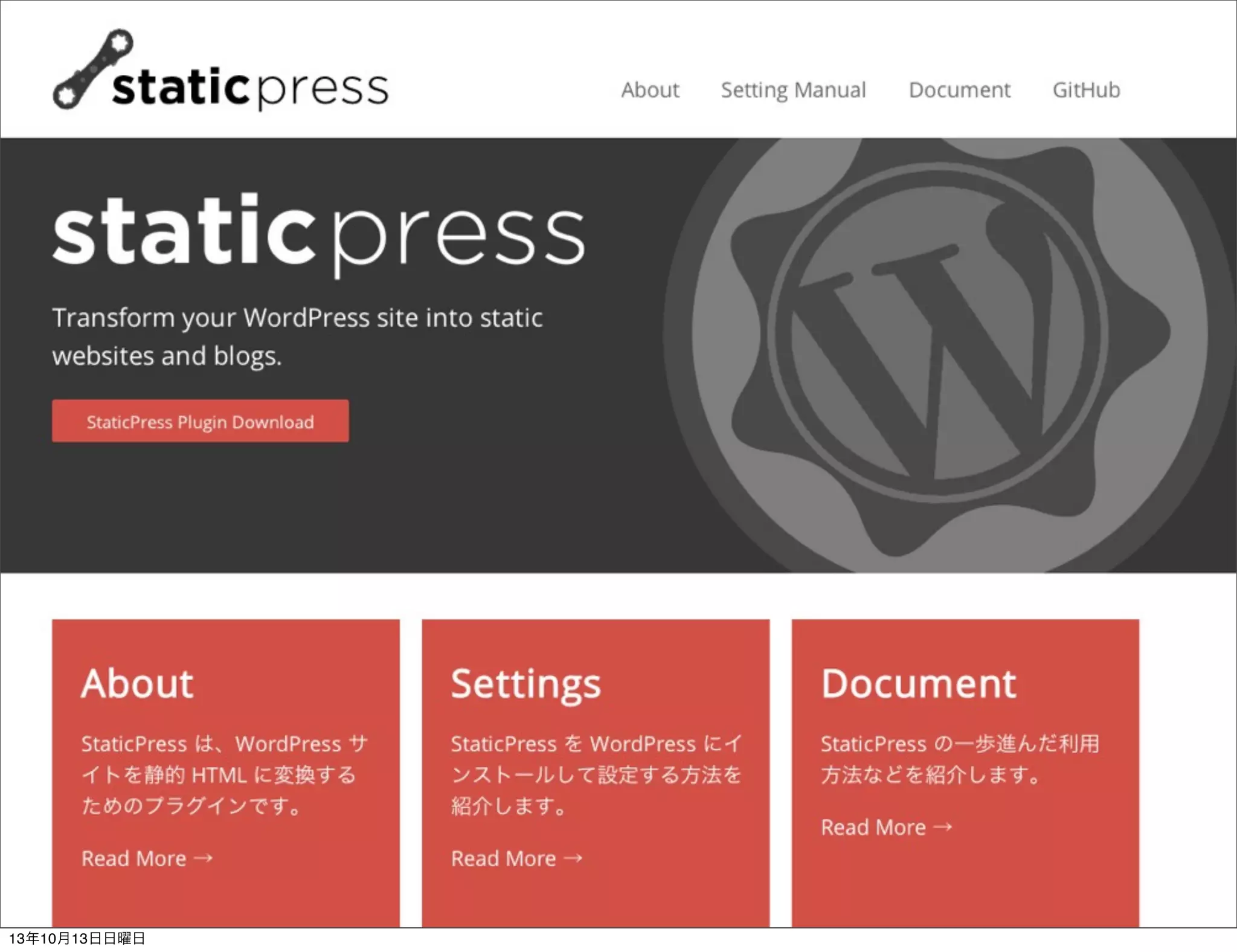Click the arrow beside About's Read More
The height and width of the screenshot is (952, 1237).
(204, 858)
